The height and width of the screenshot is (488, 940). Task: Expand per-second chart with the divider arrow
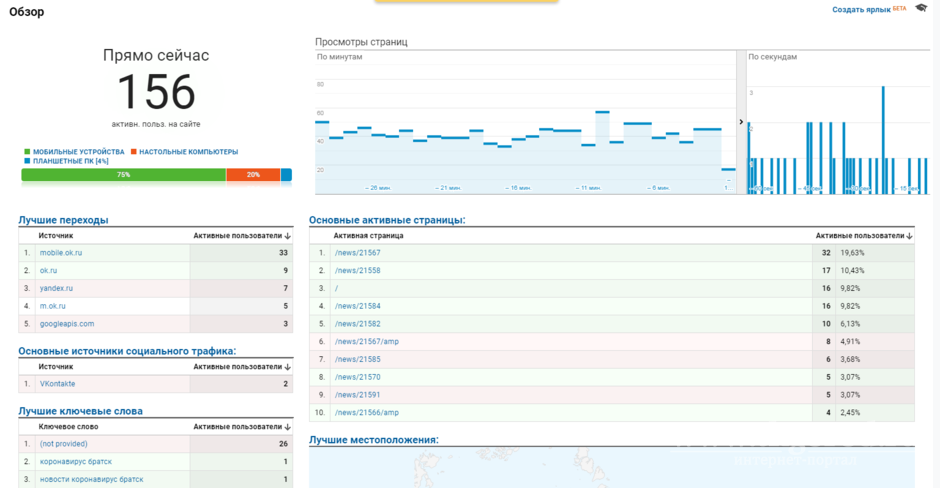(x=741, y=122)
